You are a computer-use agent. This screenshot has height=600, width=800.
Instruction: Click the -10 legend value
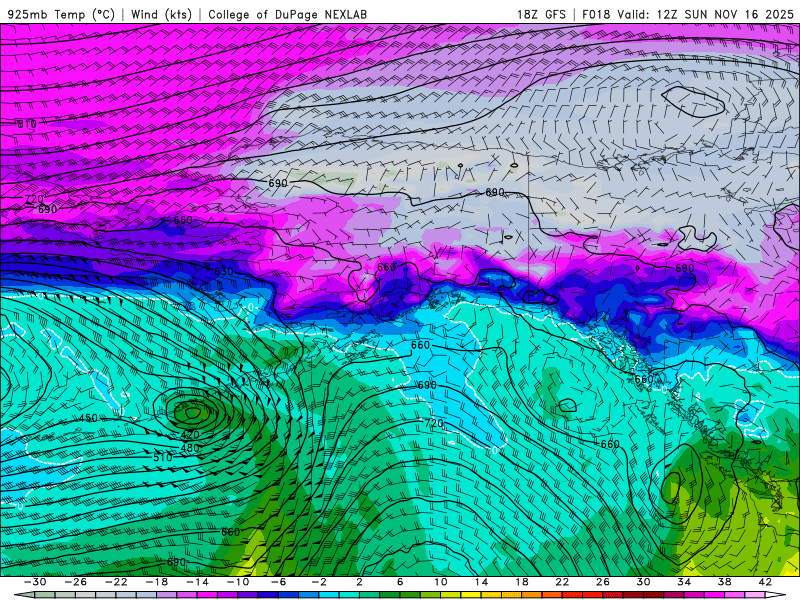pyautogui.click(x=238, y=582)
